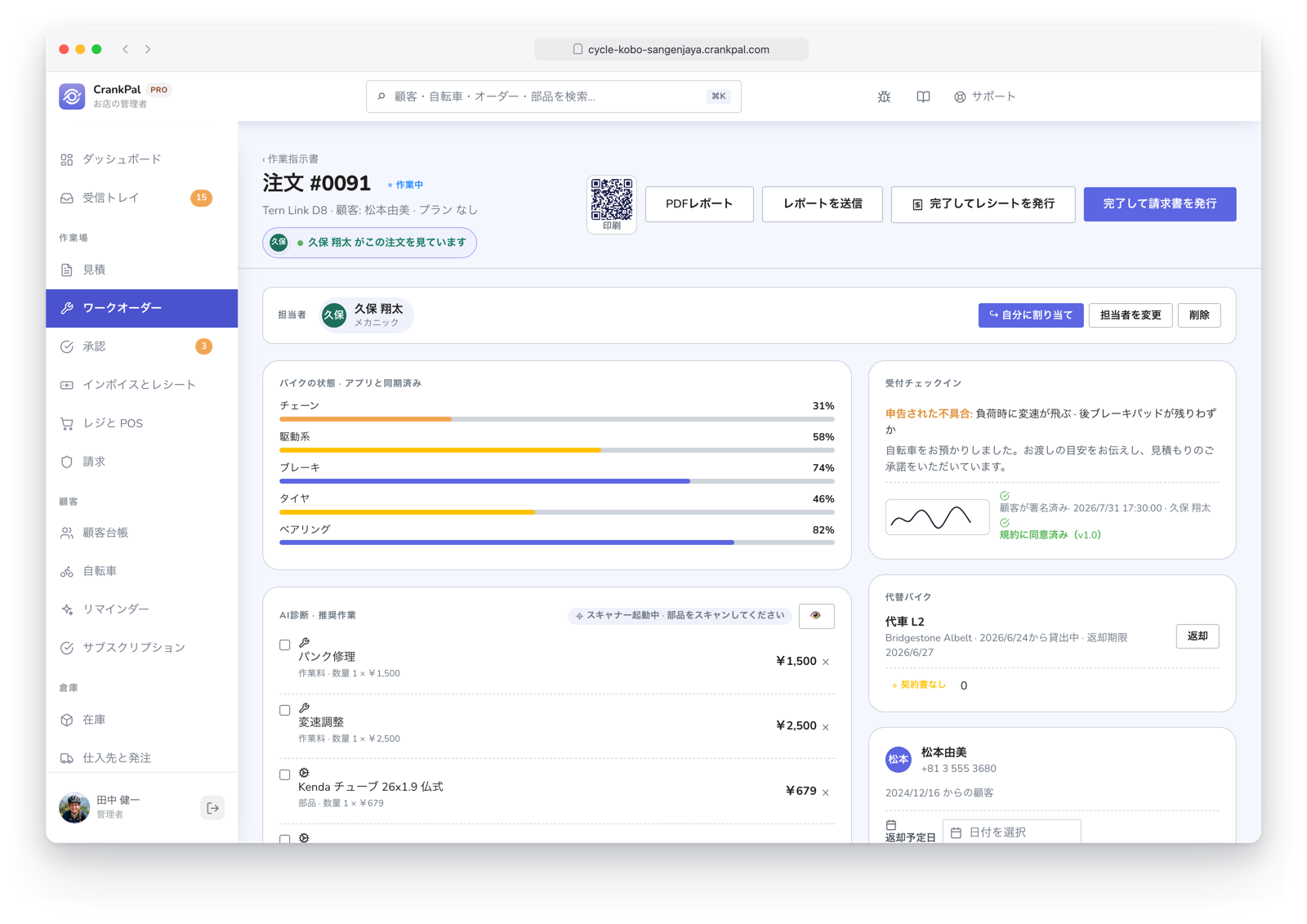1307x924 pixels.
Task: Click the wrench icon above 変速調整
Action: coord(304,708)
